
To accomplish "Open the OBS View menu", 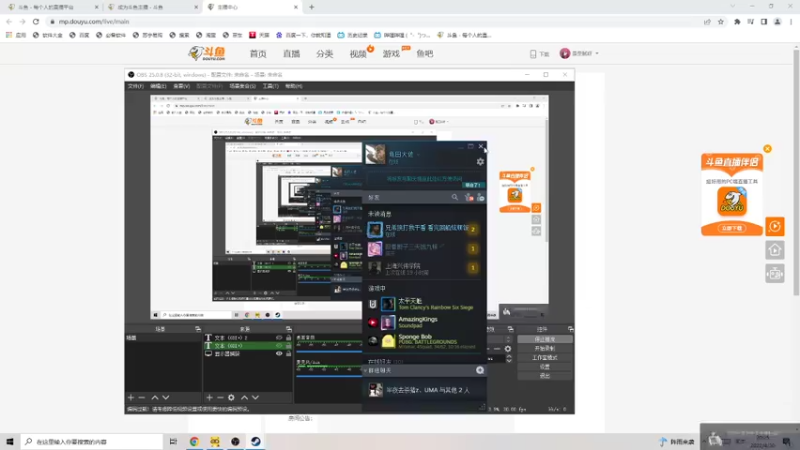I will [x=181, y=86].
